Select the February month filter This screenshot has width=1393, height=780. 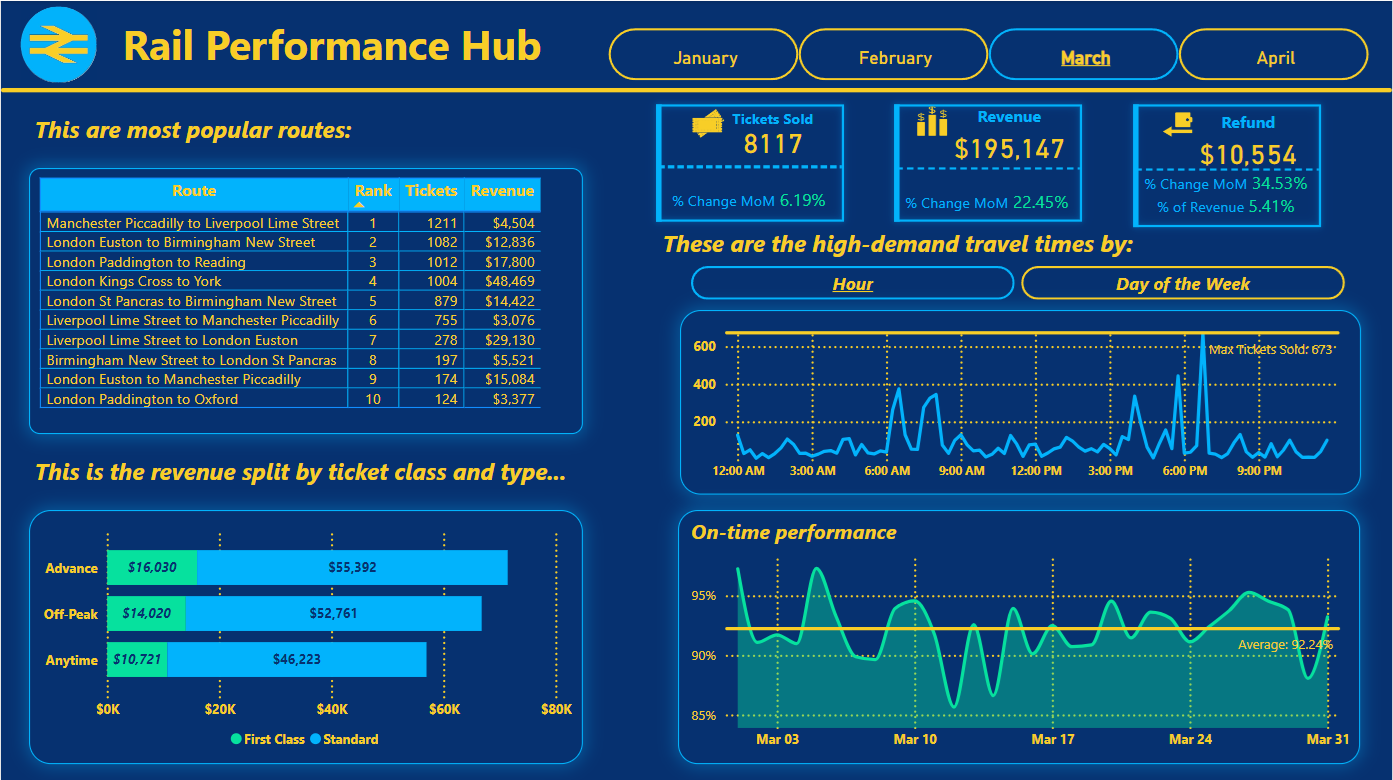[893, 54]
